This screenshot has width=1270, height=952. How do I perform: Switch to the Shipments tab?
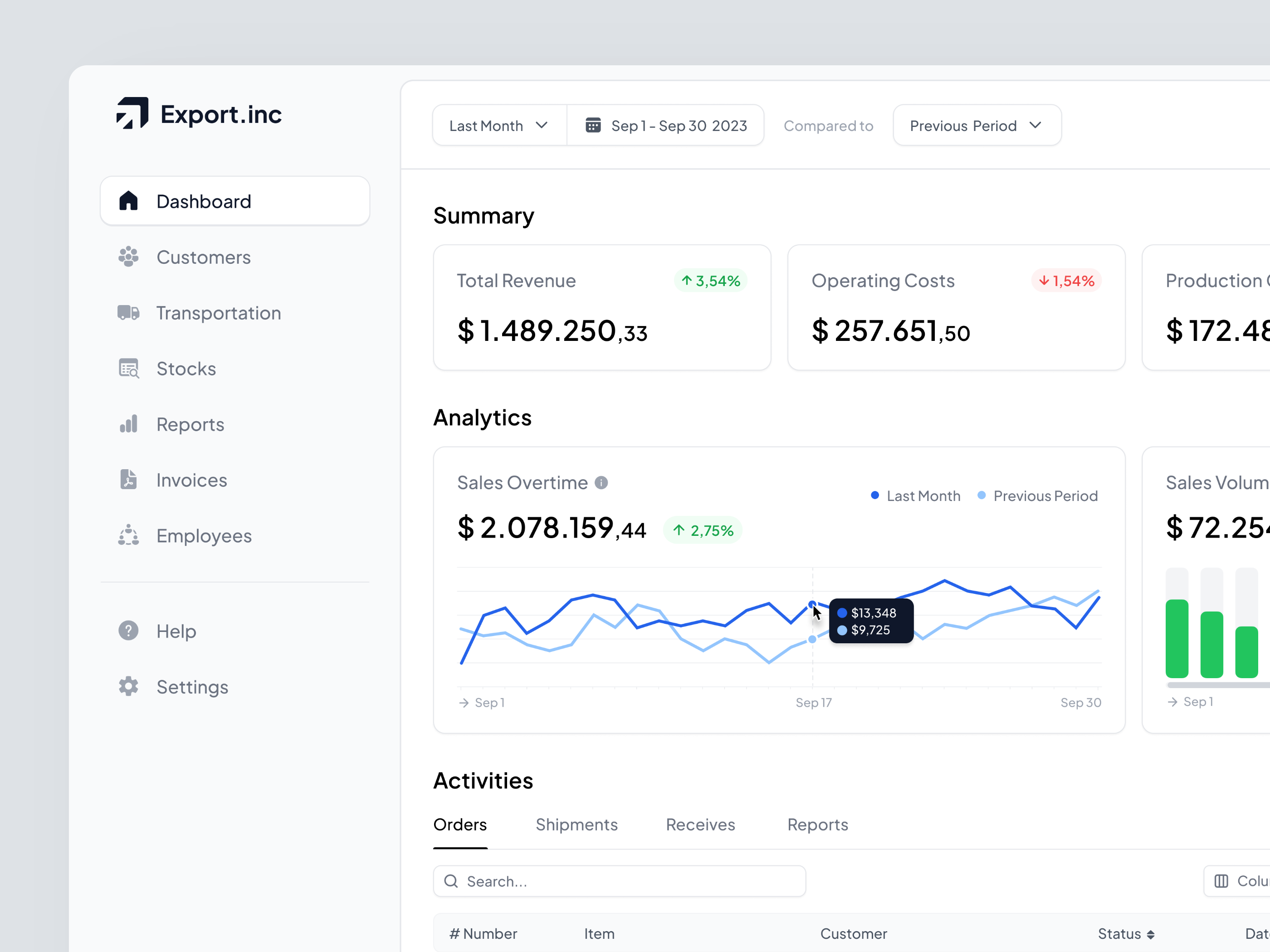pyautogui.click(x=577, y=825)
